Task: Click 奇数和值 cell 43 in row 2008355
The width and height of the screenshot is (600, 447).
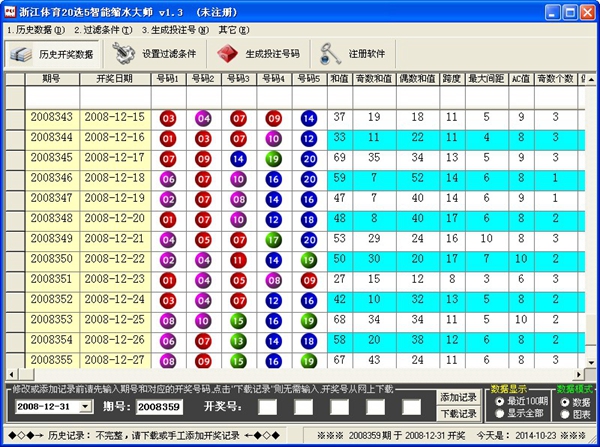Action: pos(375,361)
